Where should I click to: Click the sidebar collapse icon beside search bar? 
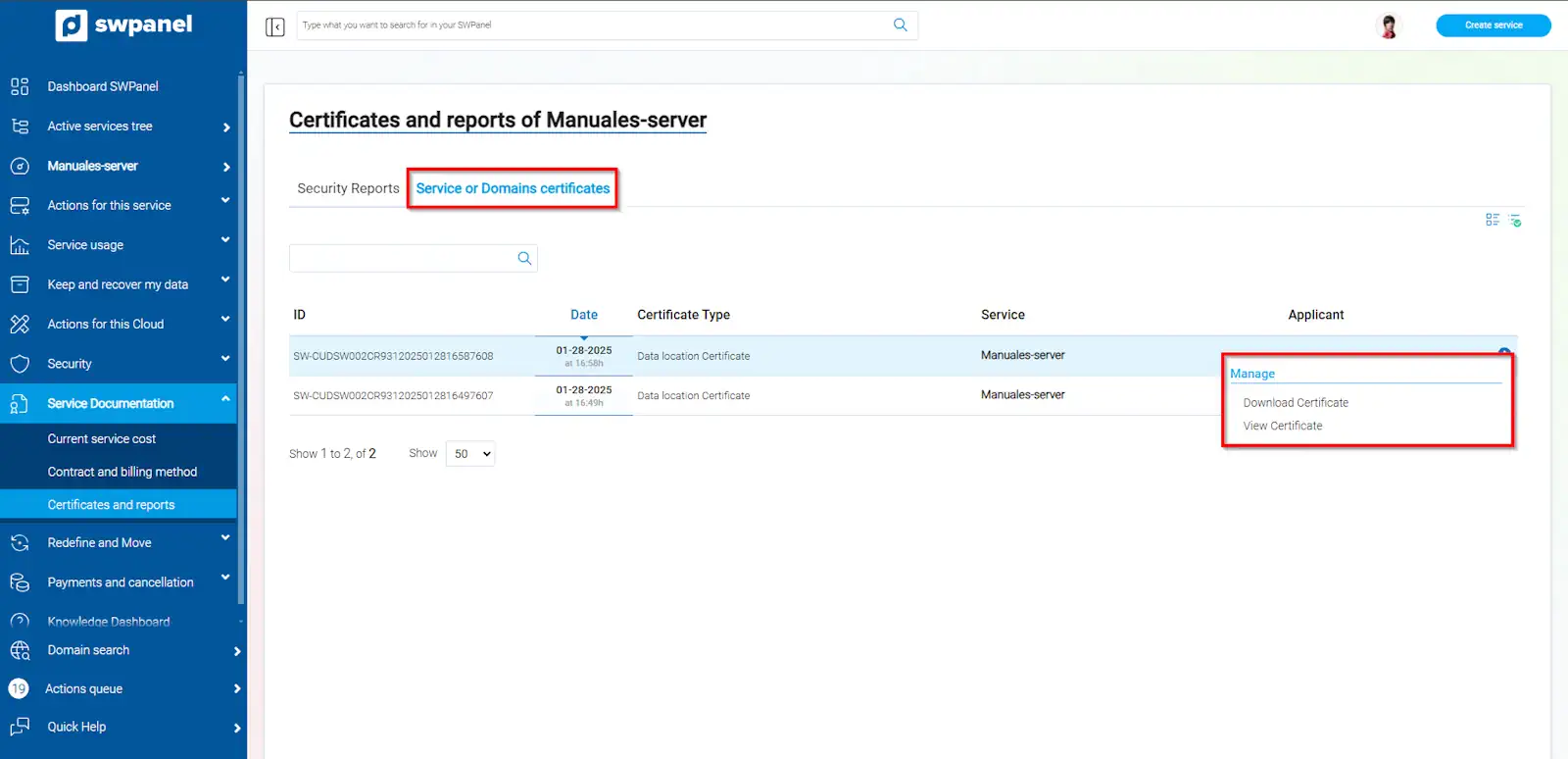coord(274,26)
